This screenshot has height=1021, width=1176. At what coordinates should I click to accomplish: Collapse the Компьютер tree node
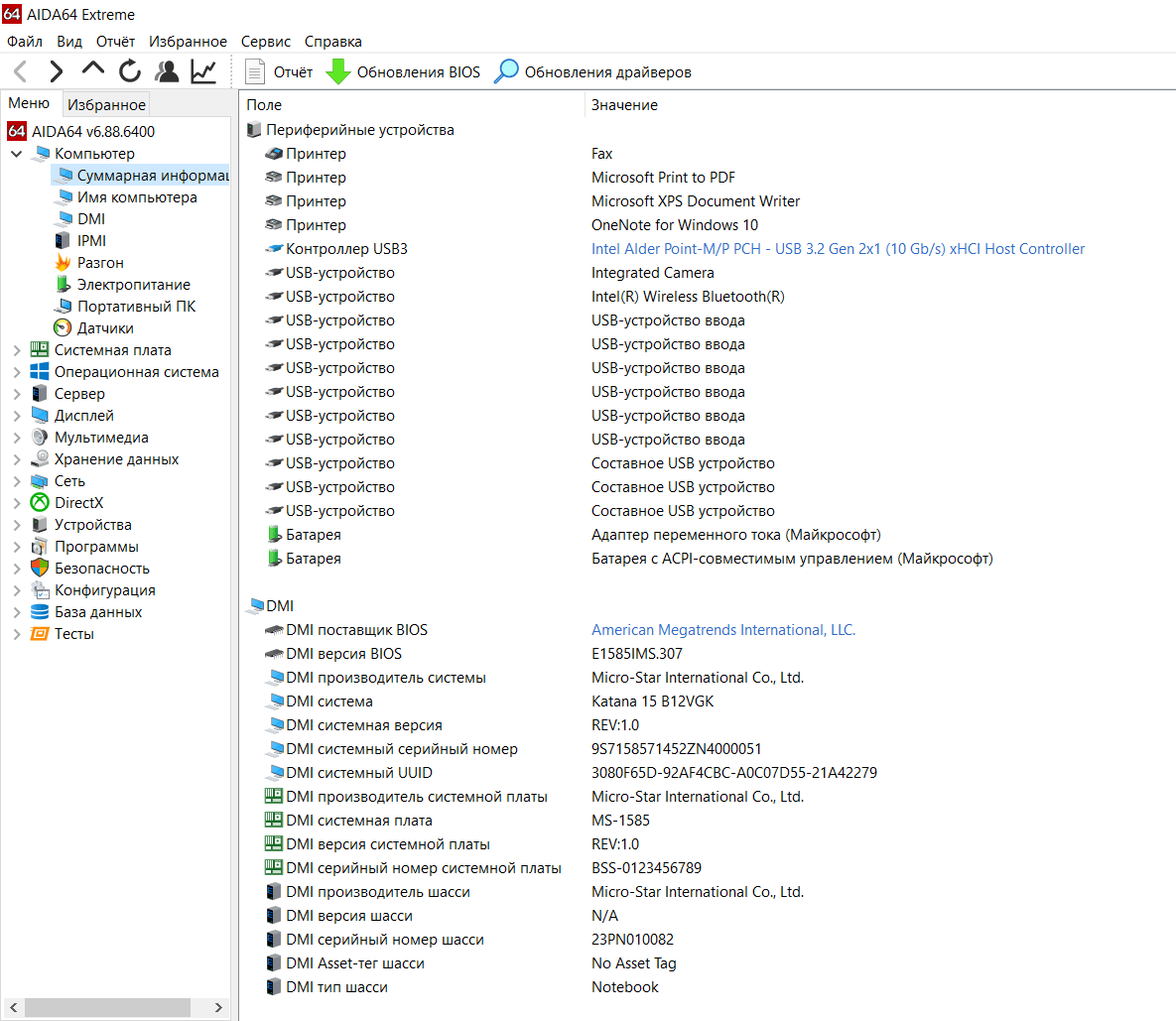17,154
